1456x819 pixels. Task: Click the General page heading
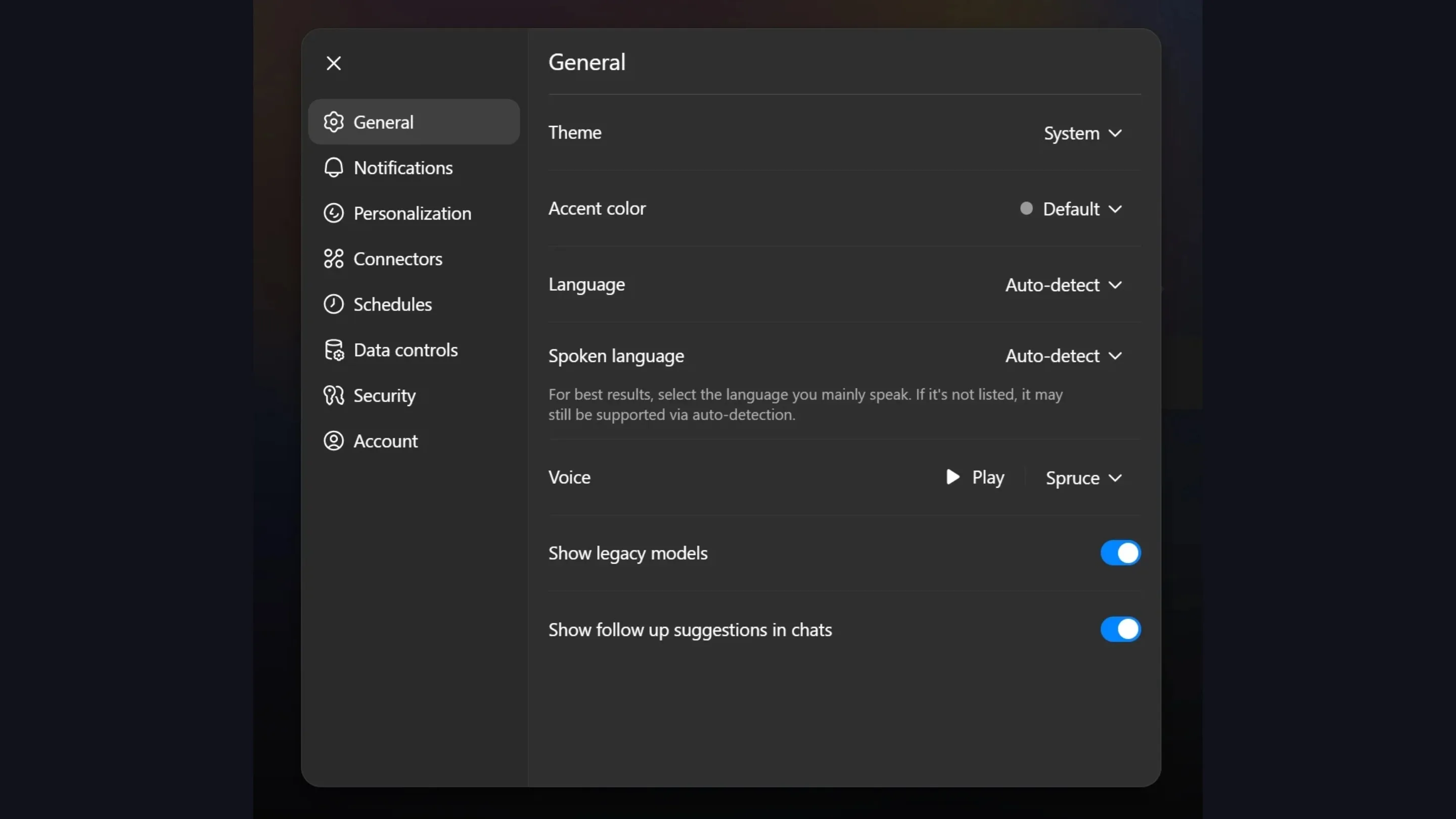coord(586,62)
